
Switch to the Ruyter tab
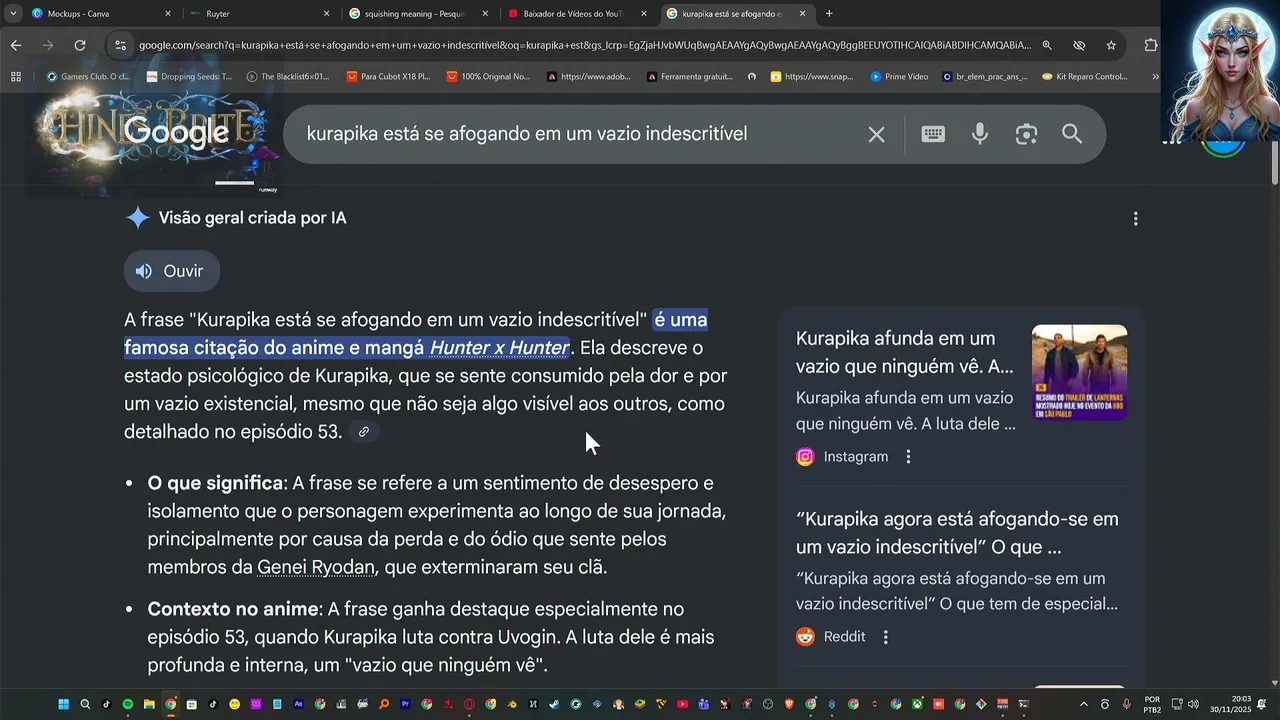coord(260,14)
